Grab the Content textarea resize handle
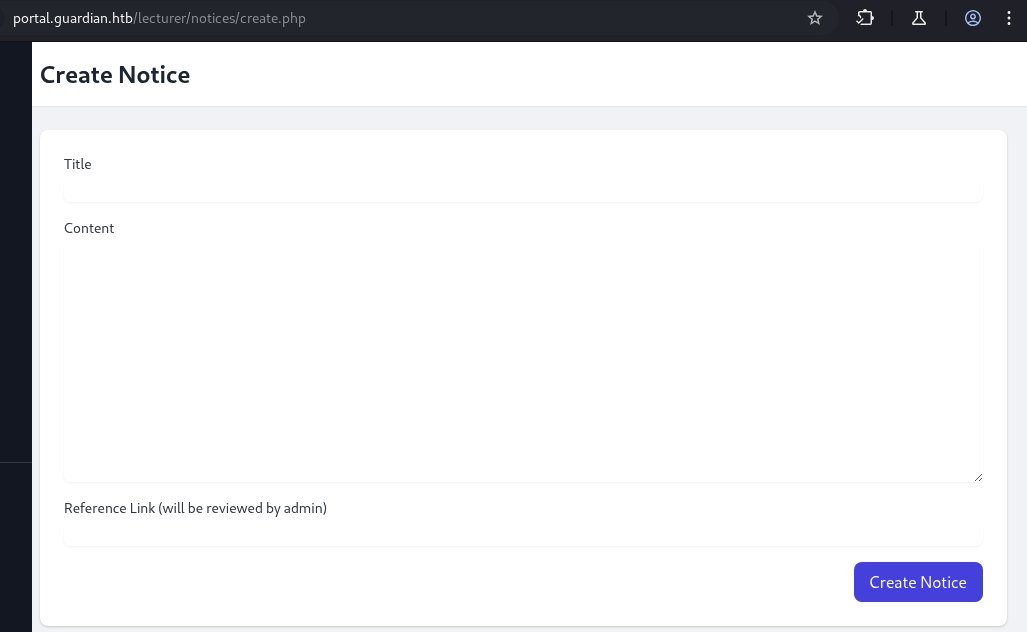Viewport: 1027px width, 632px height. pyautogui.click(x=978, y=477)
